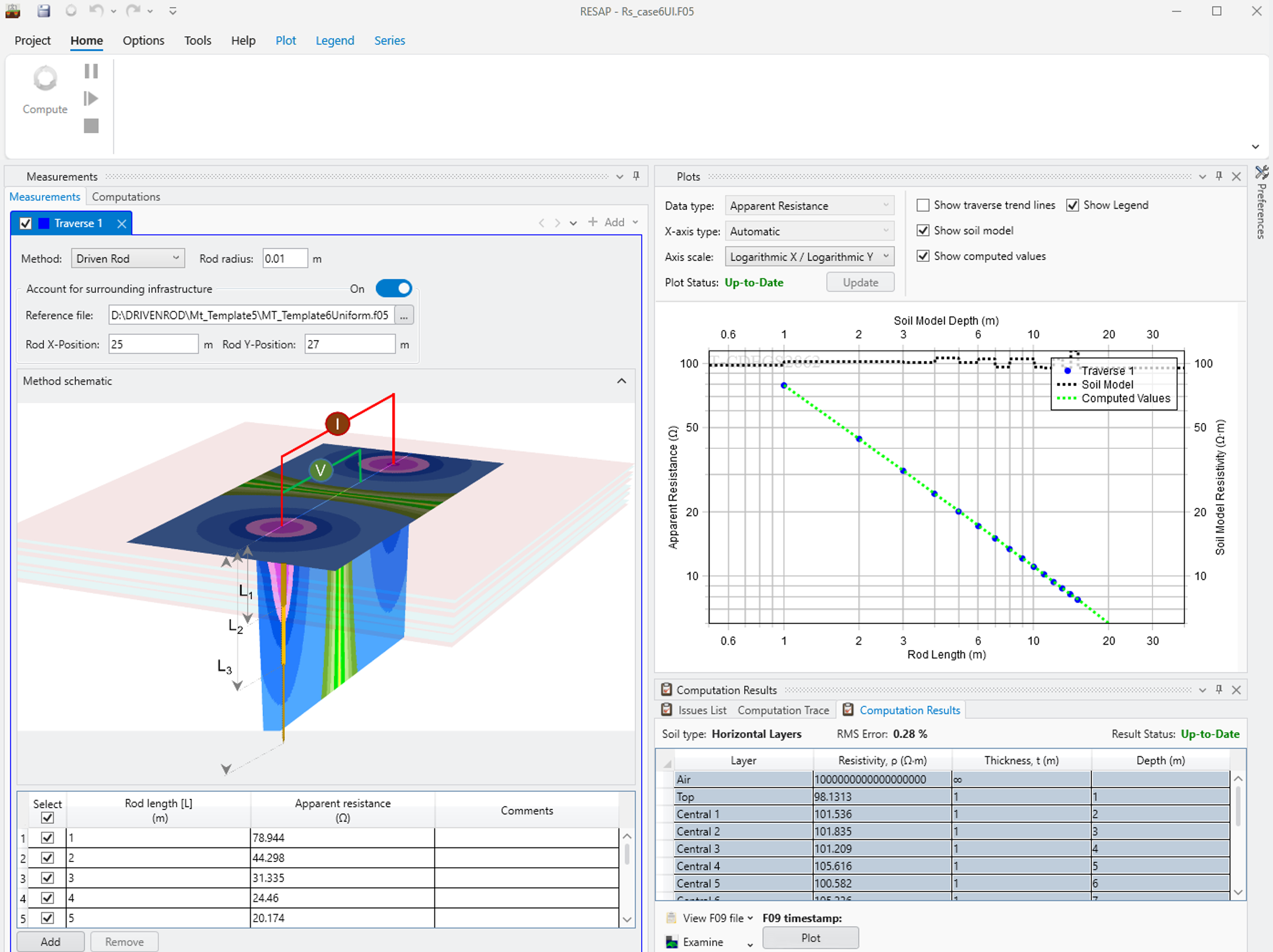Switch to the Computations tab

(x=126, y=197)
